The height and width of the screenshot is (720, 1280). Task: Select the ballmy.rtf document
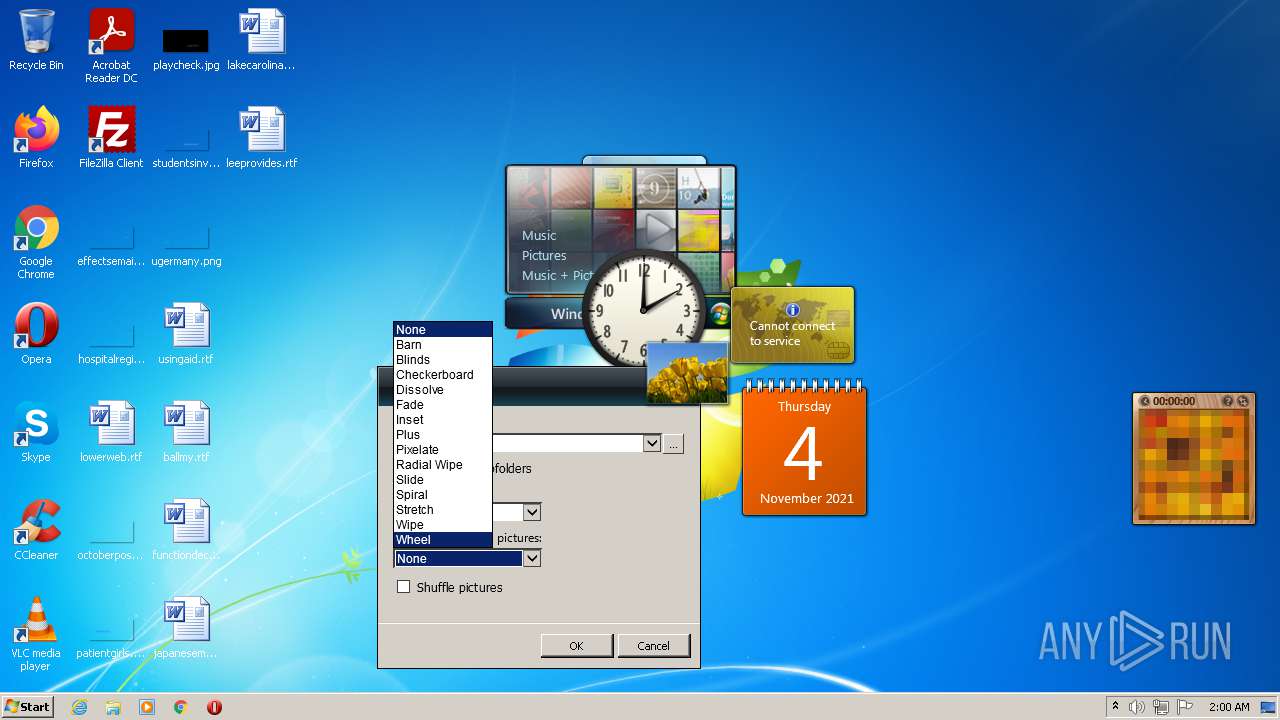tap(186, 432)
